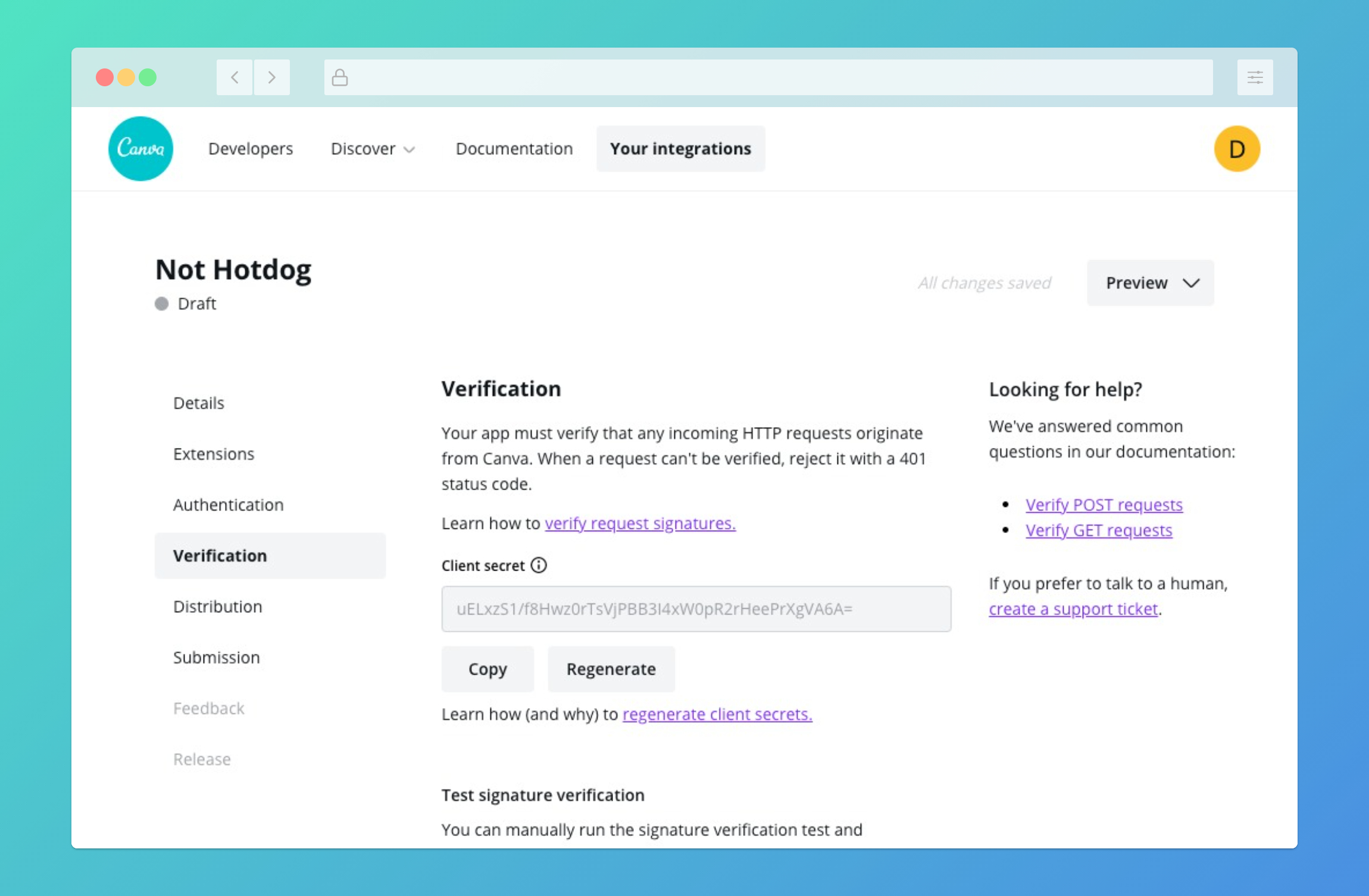Click the Copy button
Viewport: 1369px width, 896px height.
click(x=487, y=669)
